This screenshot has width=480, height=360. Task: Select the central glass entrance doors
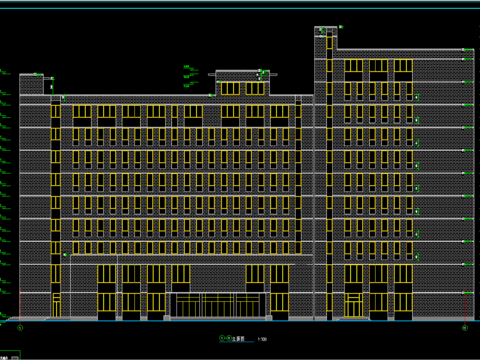[218, 305]
